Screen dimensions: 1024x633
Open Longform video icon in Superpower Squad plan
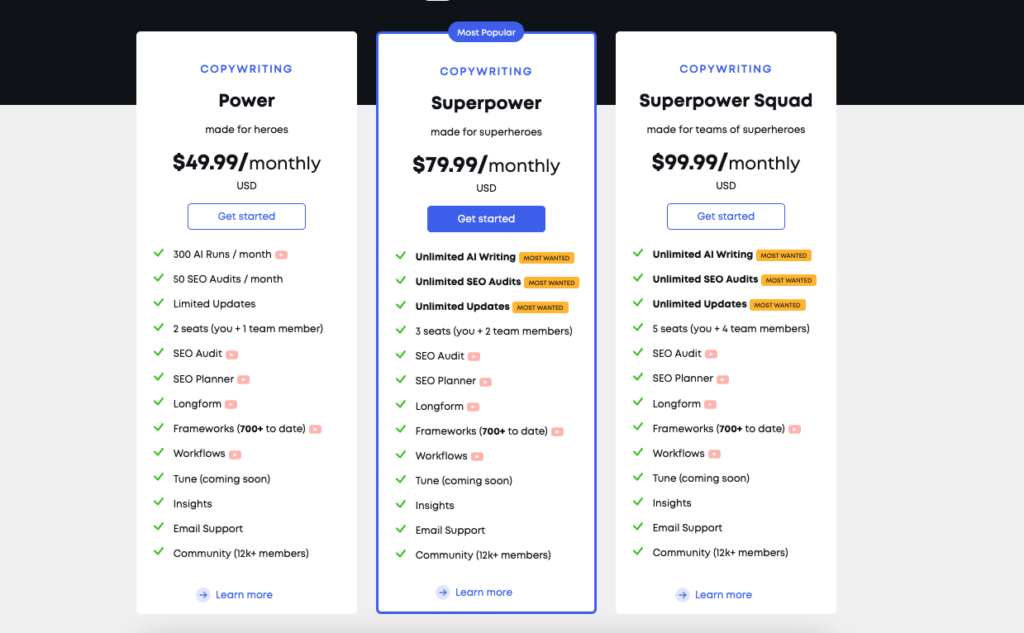click(711, 404)
